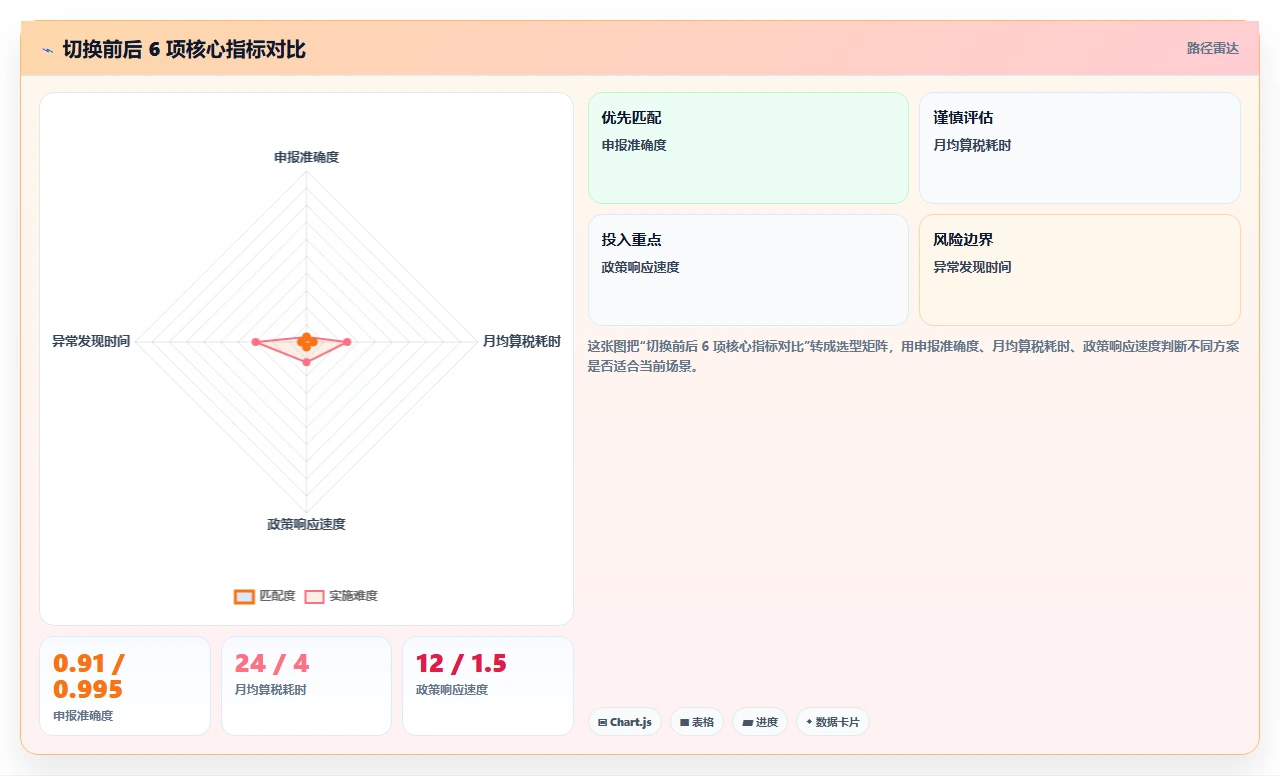Click the 表格 tag icon
The image size is (1280, 776).
pyautogui.click(x=684, y=722)
